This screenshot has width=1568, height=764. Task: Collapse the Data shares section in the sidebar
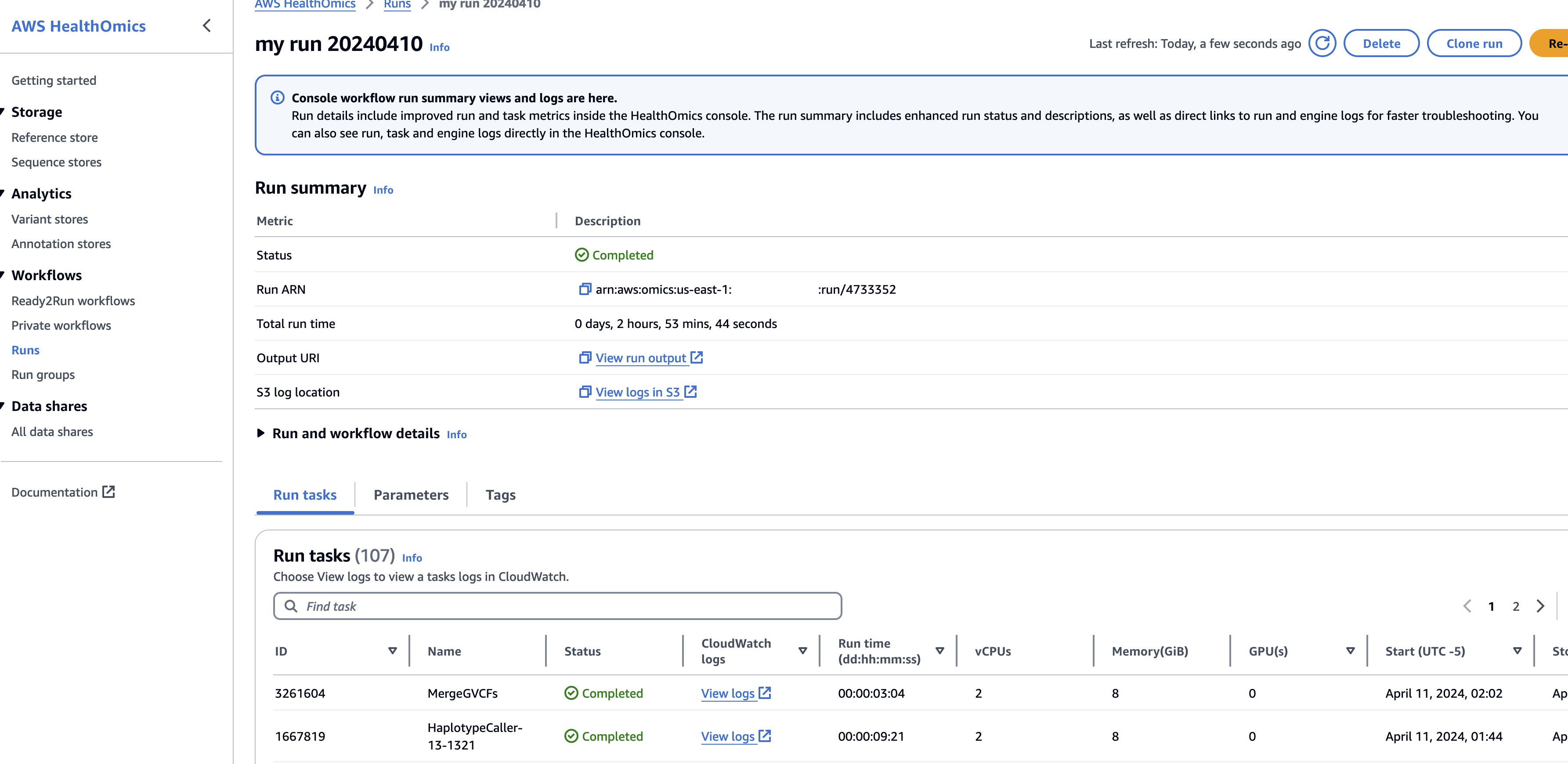click(3, 406)
